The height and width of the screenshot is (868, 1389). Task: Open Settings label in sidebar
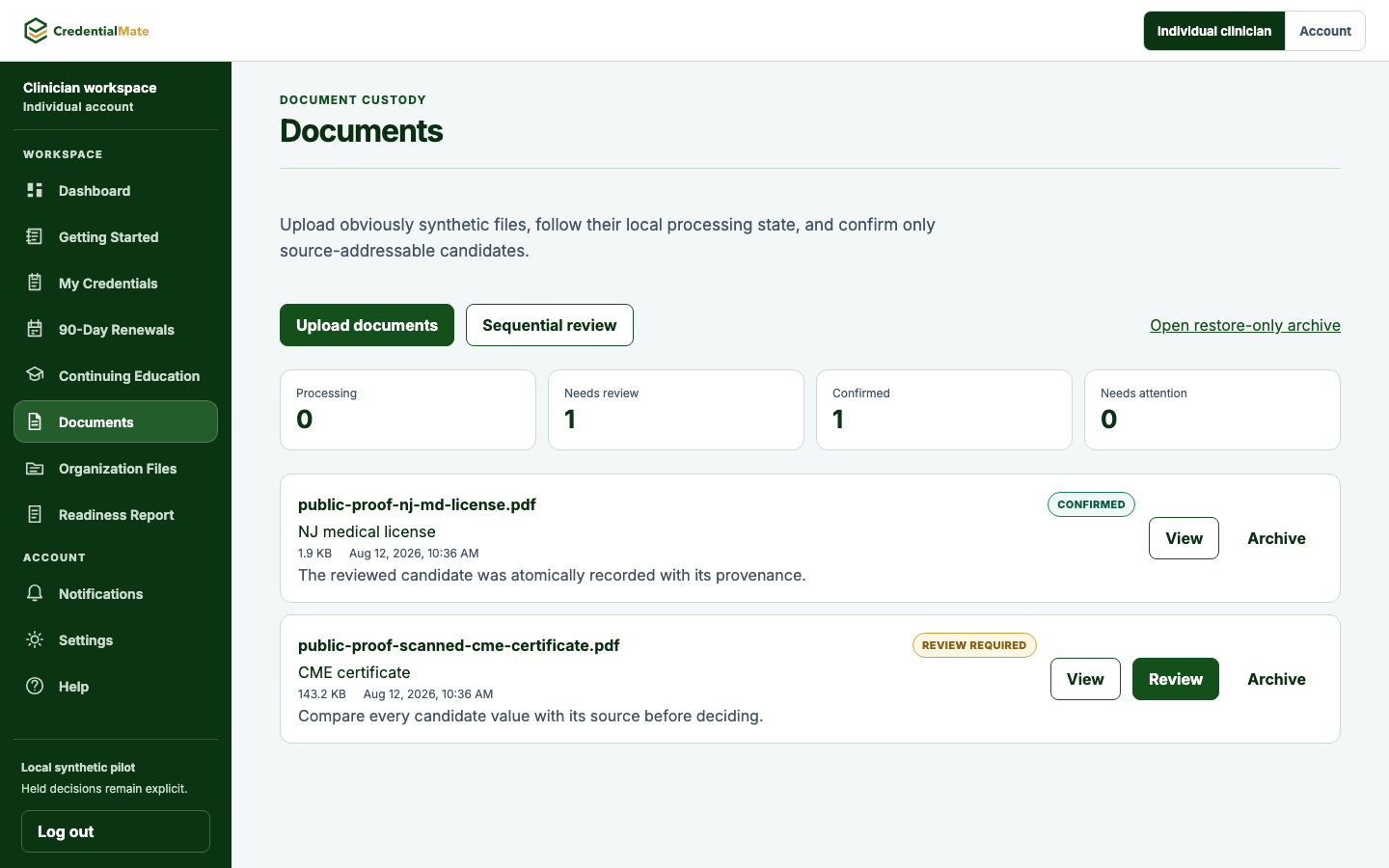86,640
